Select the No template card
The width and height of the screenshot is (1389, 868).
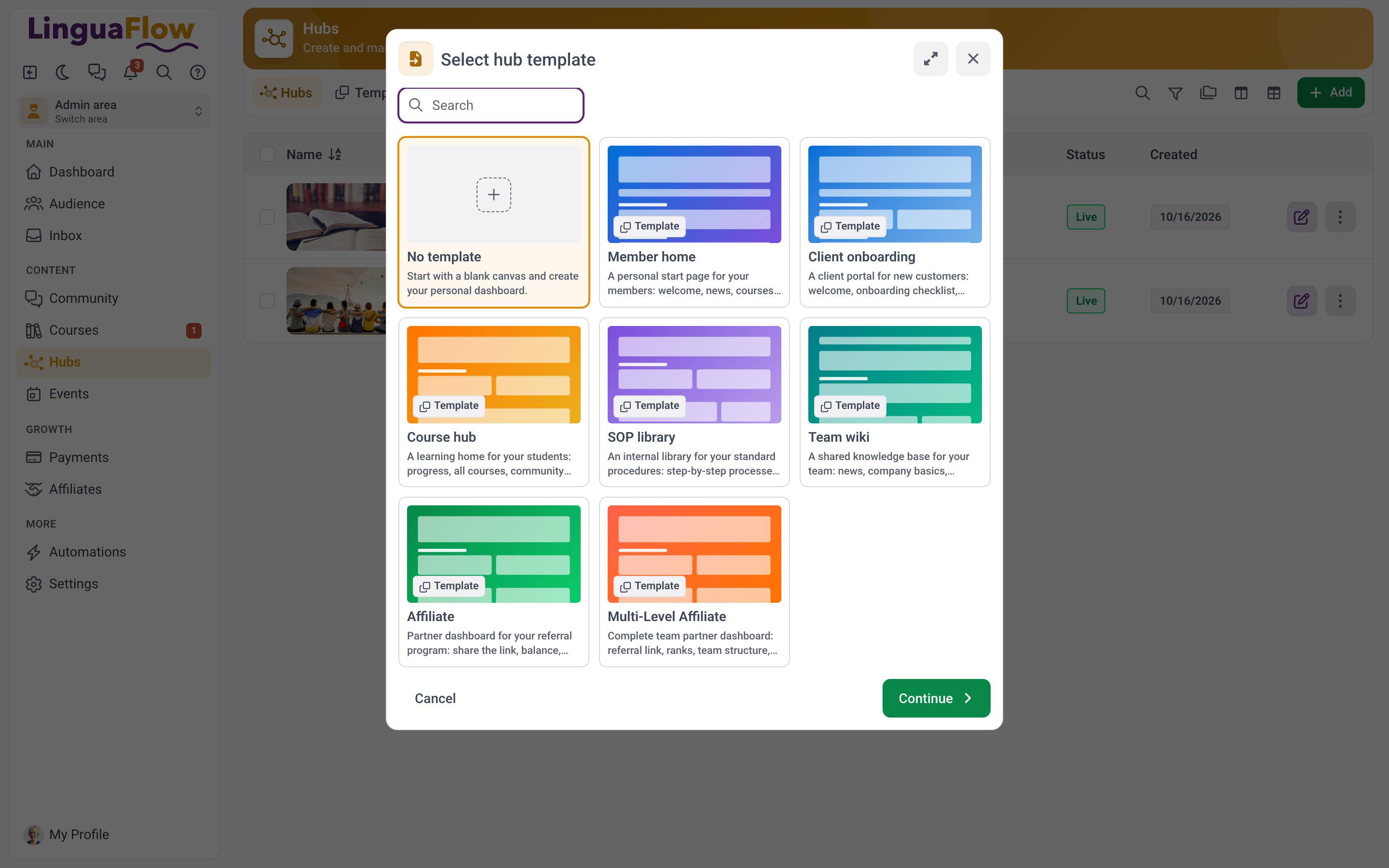493,222
